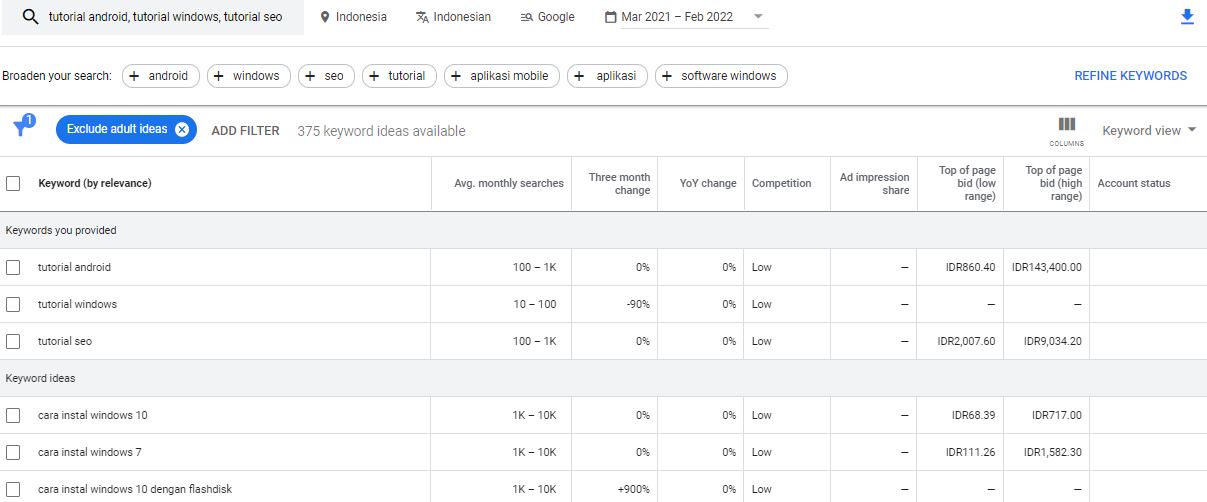The image size is (1207, 502).
Task: Click the Indonesia location pin icon
Action: 325,17
